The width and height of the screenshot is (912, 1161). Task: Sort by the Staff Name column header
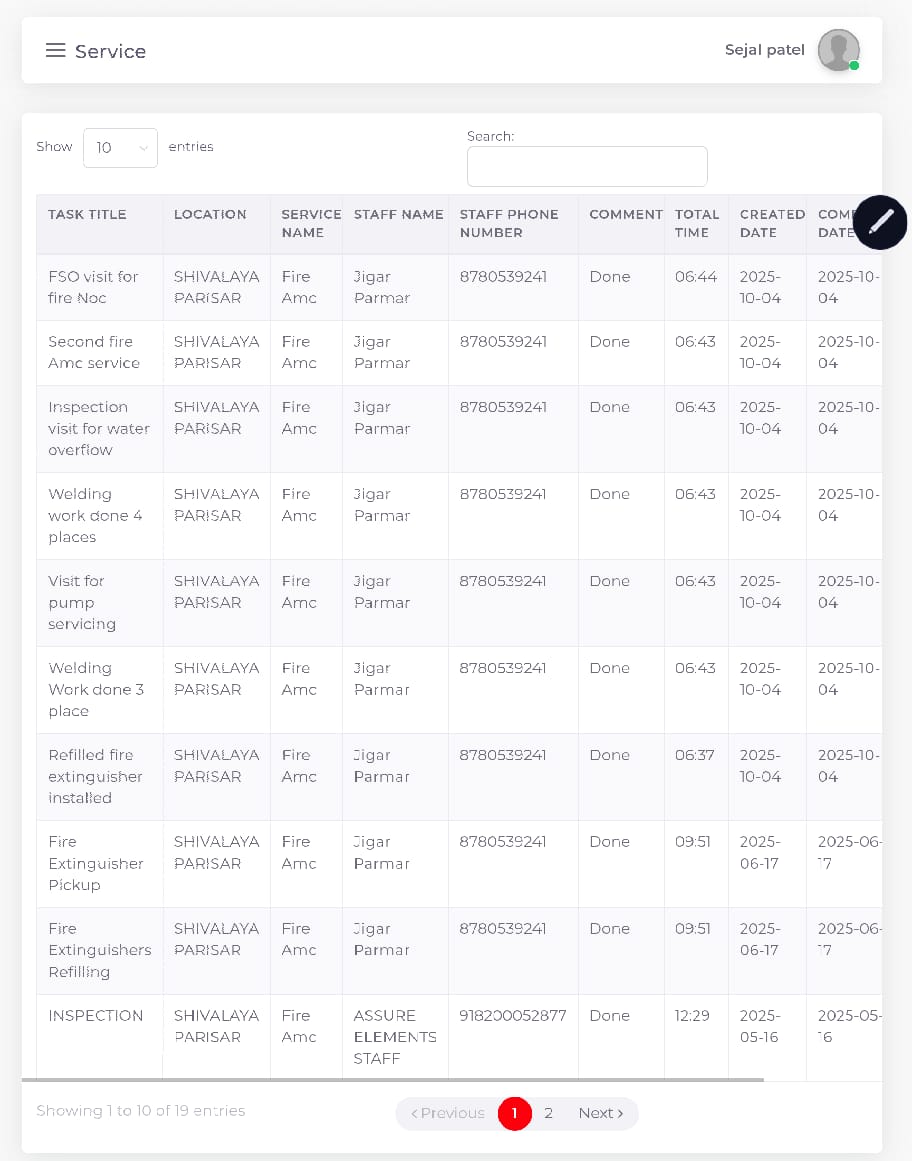click(x=398, y=214)
